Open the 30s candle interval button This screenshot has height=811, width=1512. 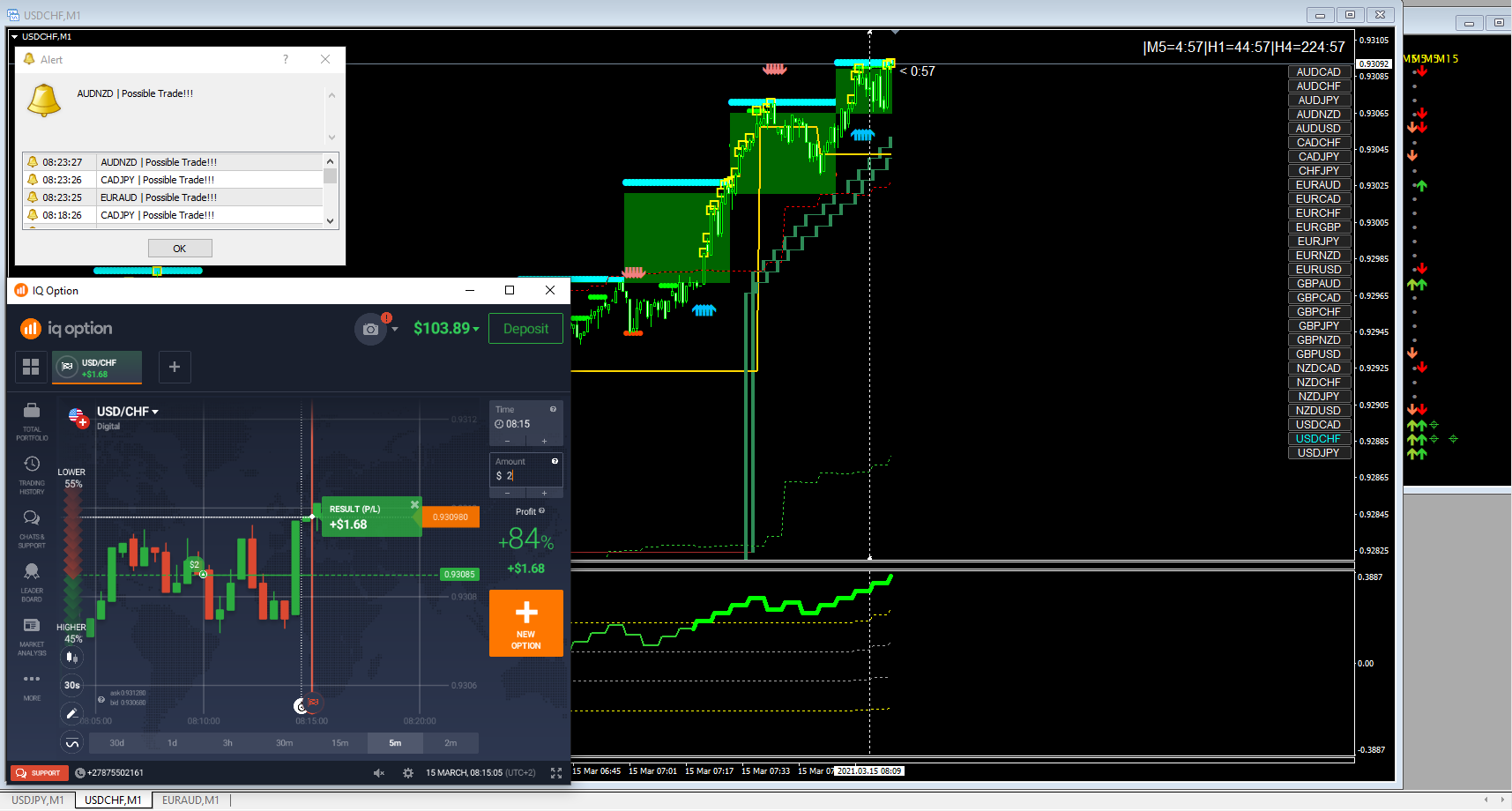(72, 685)
